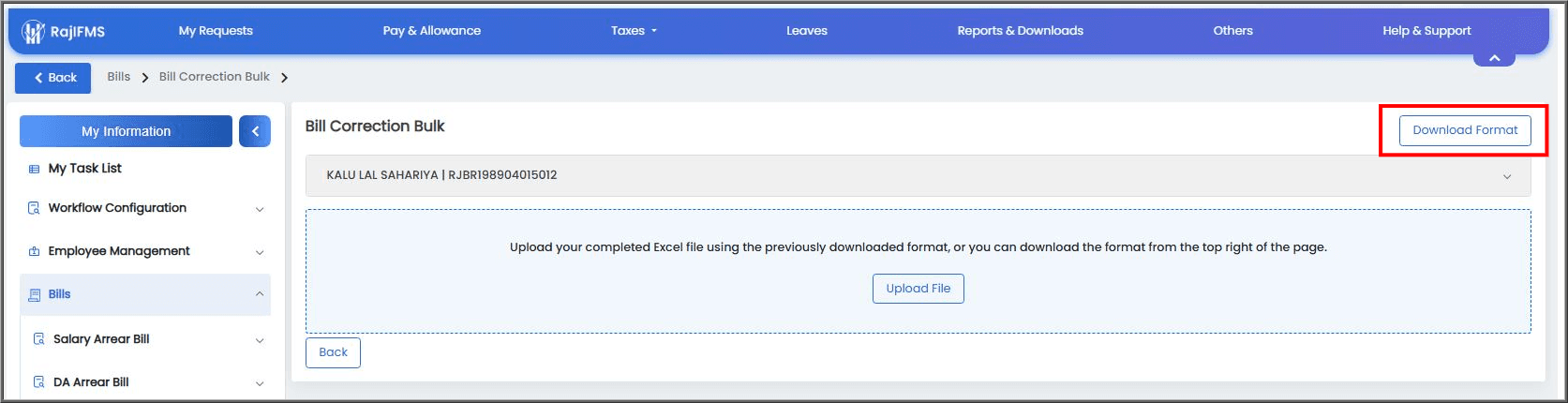
Task: Click the DA Arrear Bill icon
Action: tap(38, 382)
